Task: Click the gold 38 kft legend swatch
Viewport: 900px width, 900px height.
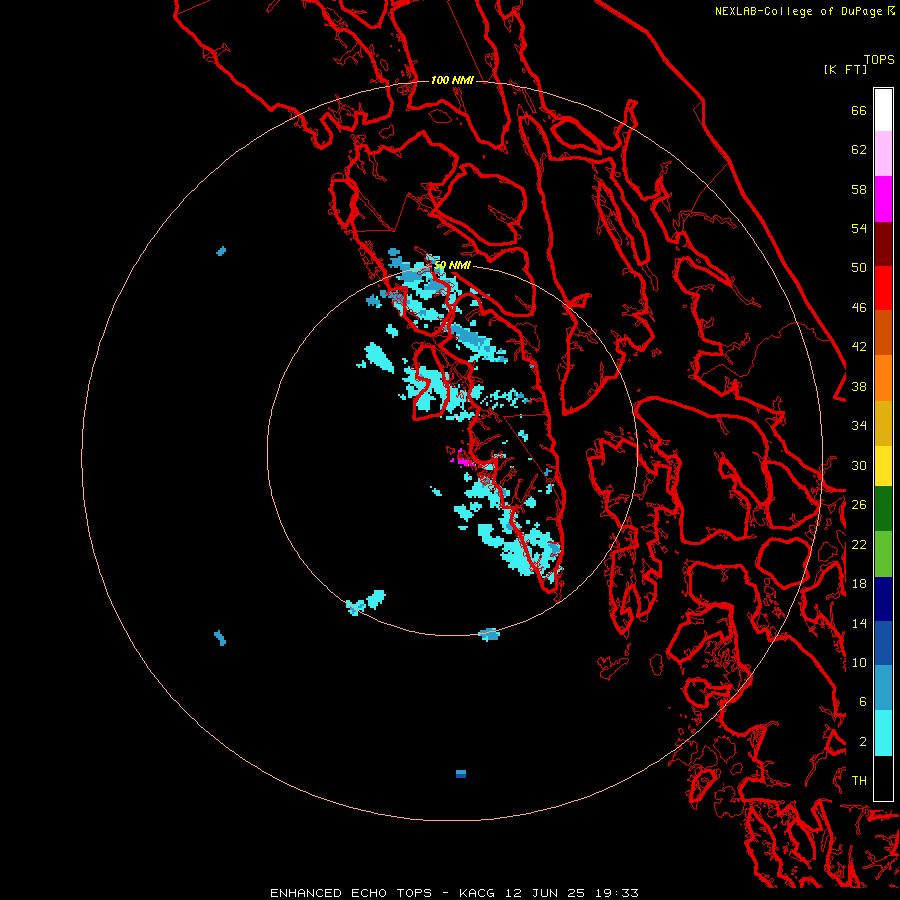Action: pyautogui.click(x=883, y=423)
